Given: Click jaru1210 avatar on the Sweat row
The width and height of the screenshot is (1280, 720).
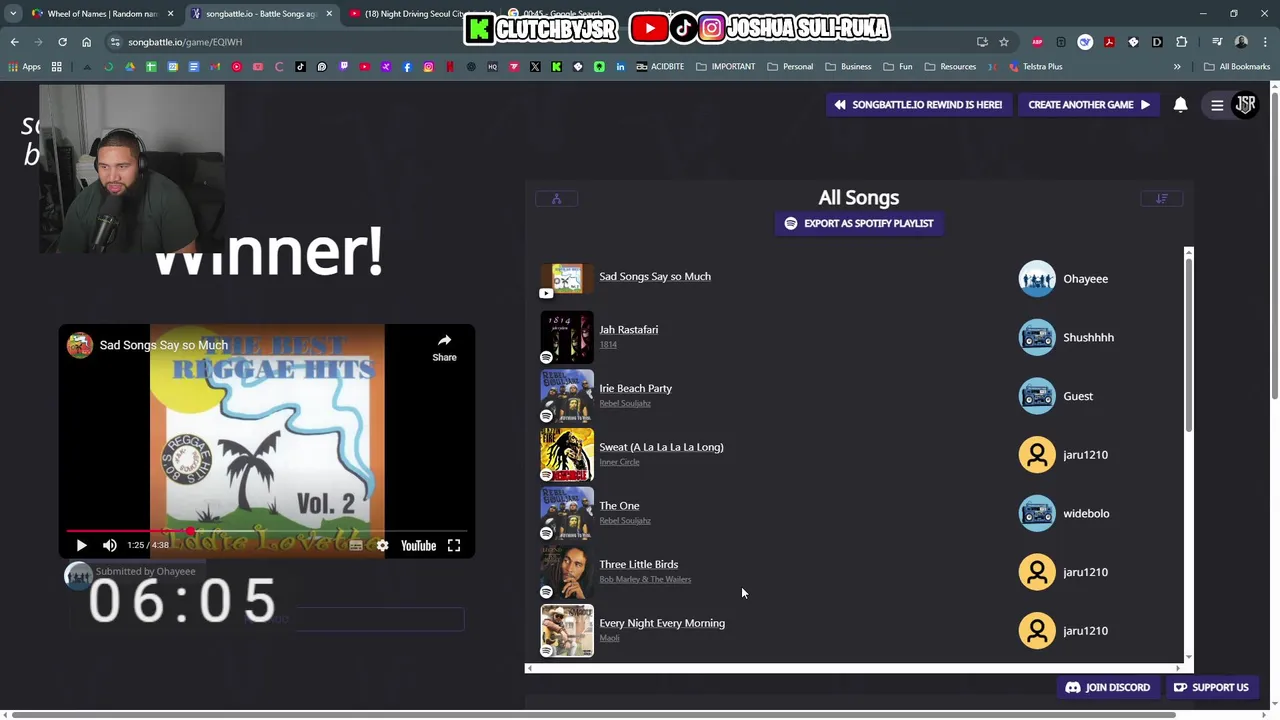Looking at the screenshot, I should click(x=1037, y=455).
